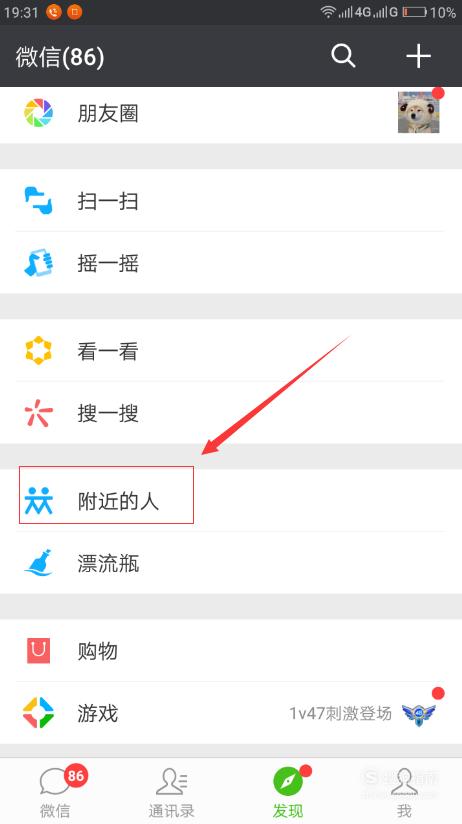Open the 漂流瓶 entry
Viewport: 462px width, 824px height.
click(x=231, y=563)
